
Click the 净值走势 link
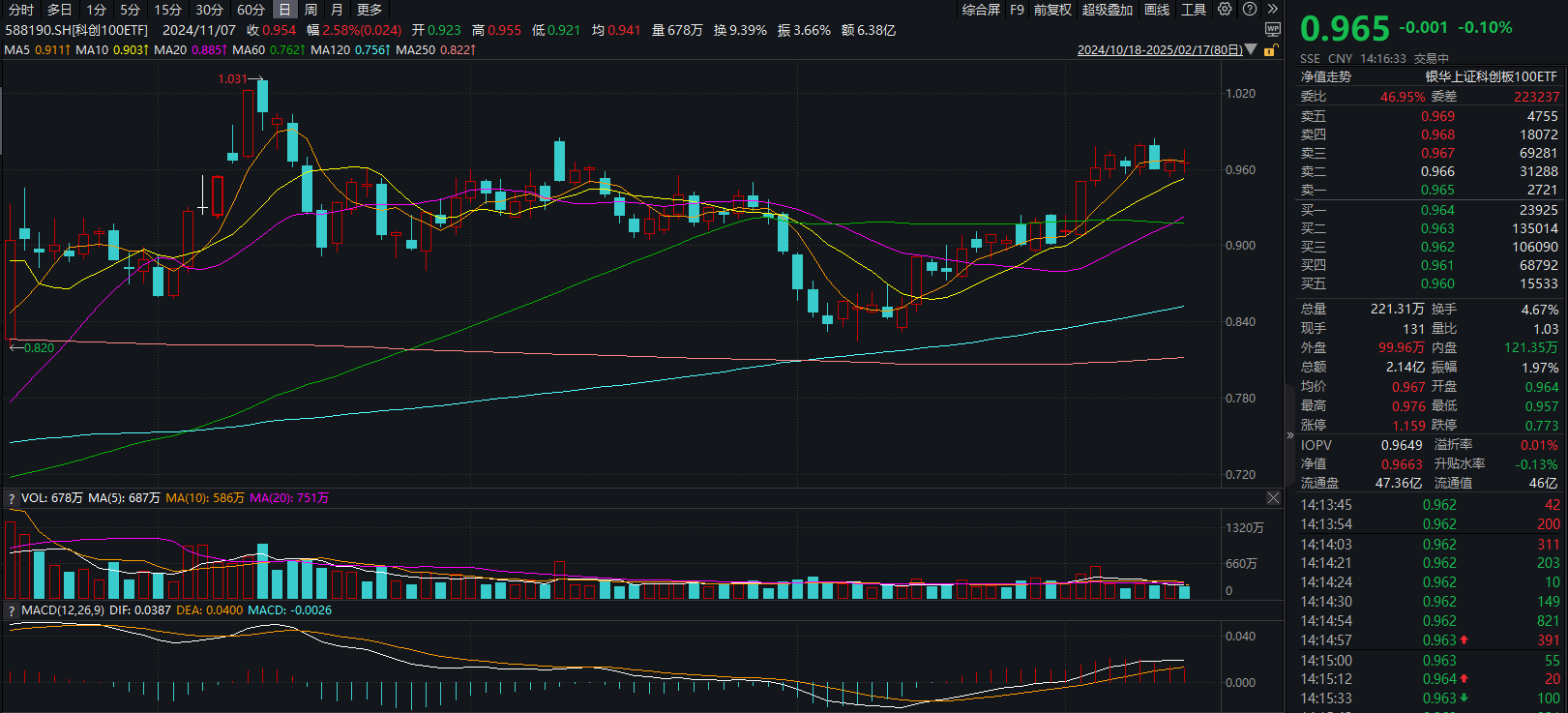click(1326, 76)
